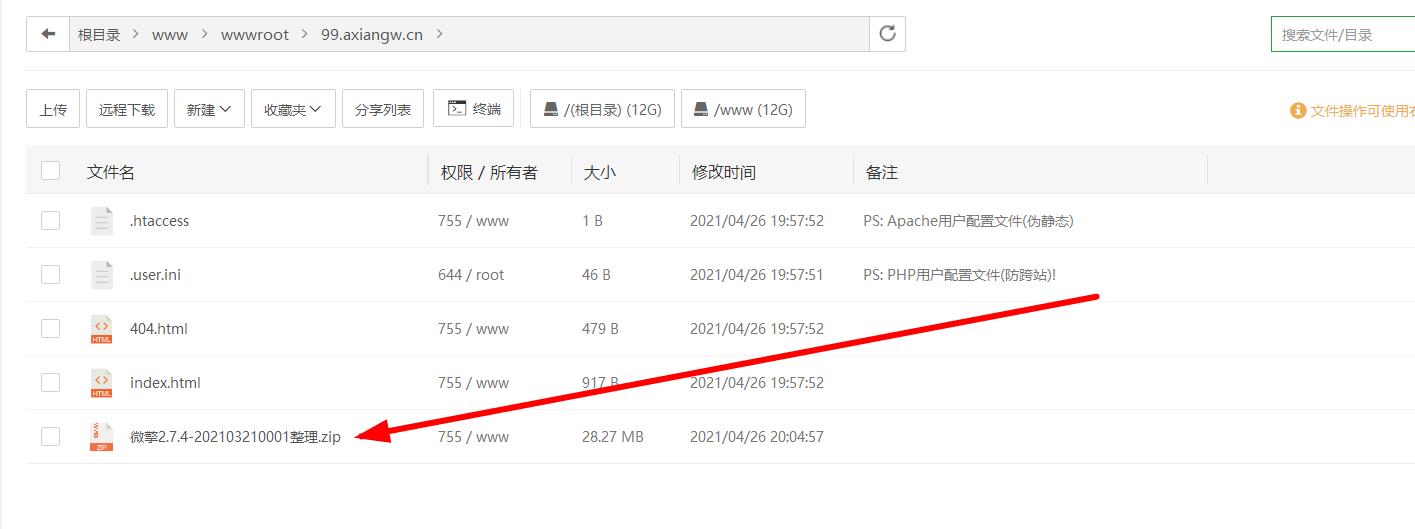Tick the checkbox for the 微擎 zip file

click(50, 436)
